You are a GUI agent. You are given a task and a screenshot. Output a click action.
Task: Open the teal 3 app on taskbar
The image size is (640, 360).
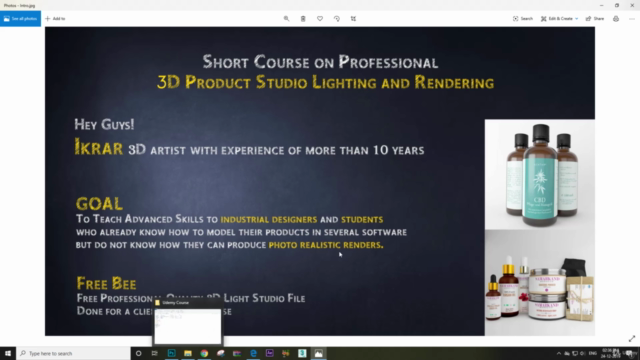[x=302, y=353]
